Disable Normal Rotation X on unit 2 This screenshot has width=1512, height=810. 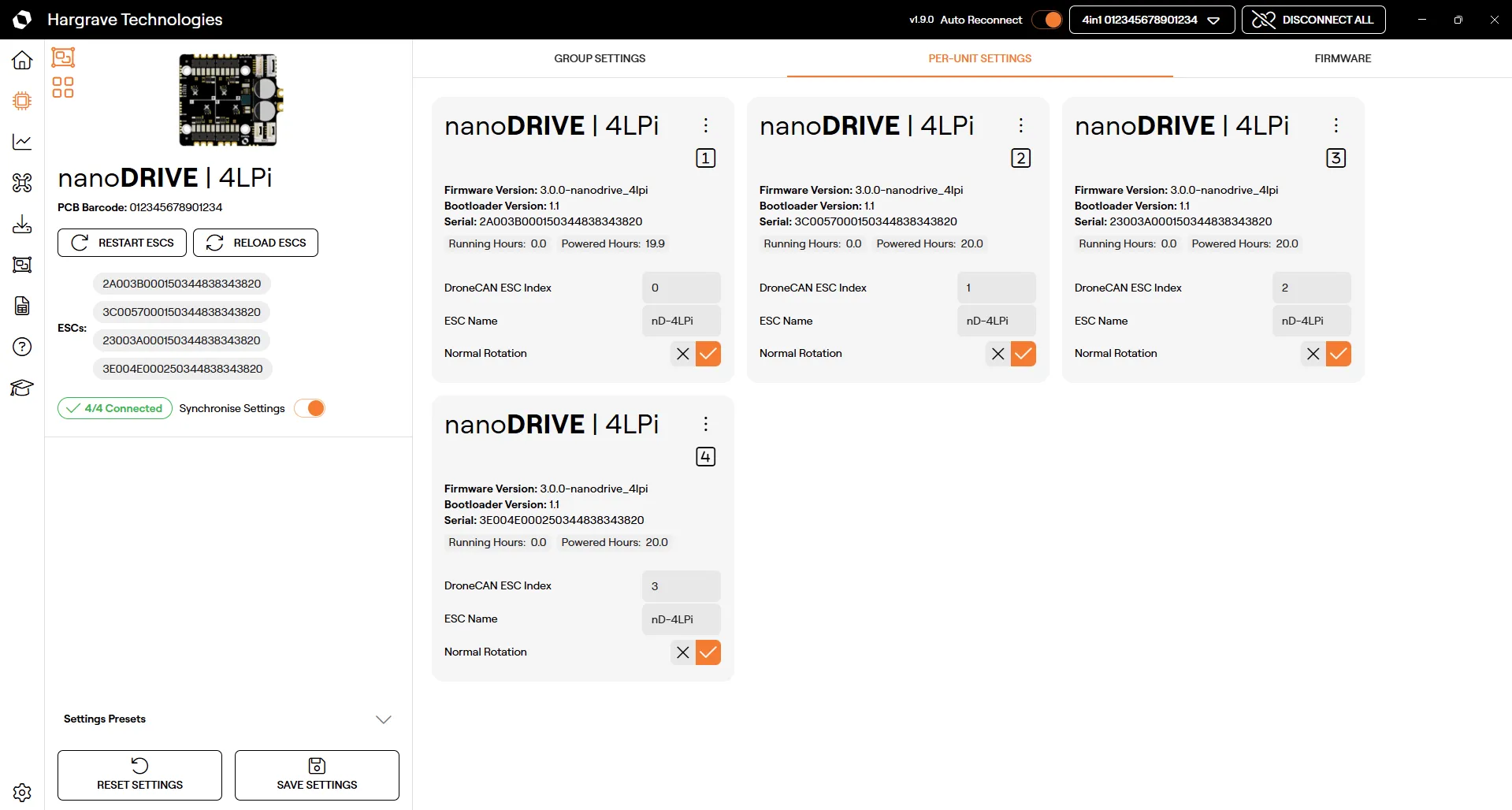(x=998, y=354)
